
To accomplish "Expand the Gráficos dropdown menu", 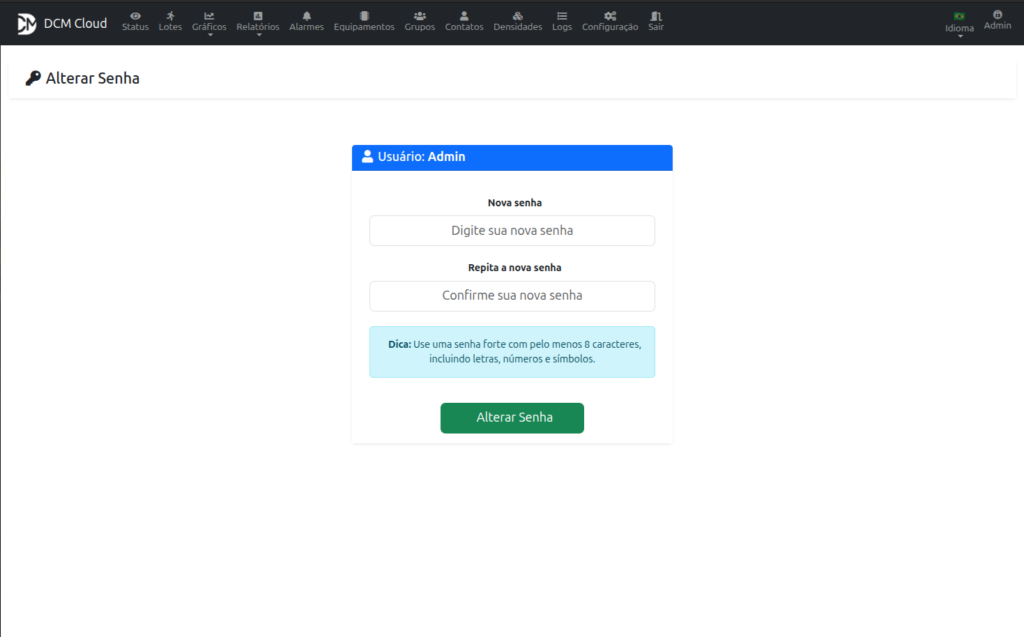I will pyautogui.click(x=209, y=23).
